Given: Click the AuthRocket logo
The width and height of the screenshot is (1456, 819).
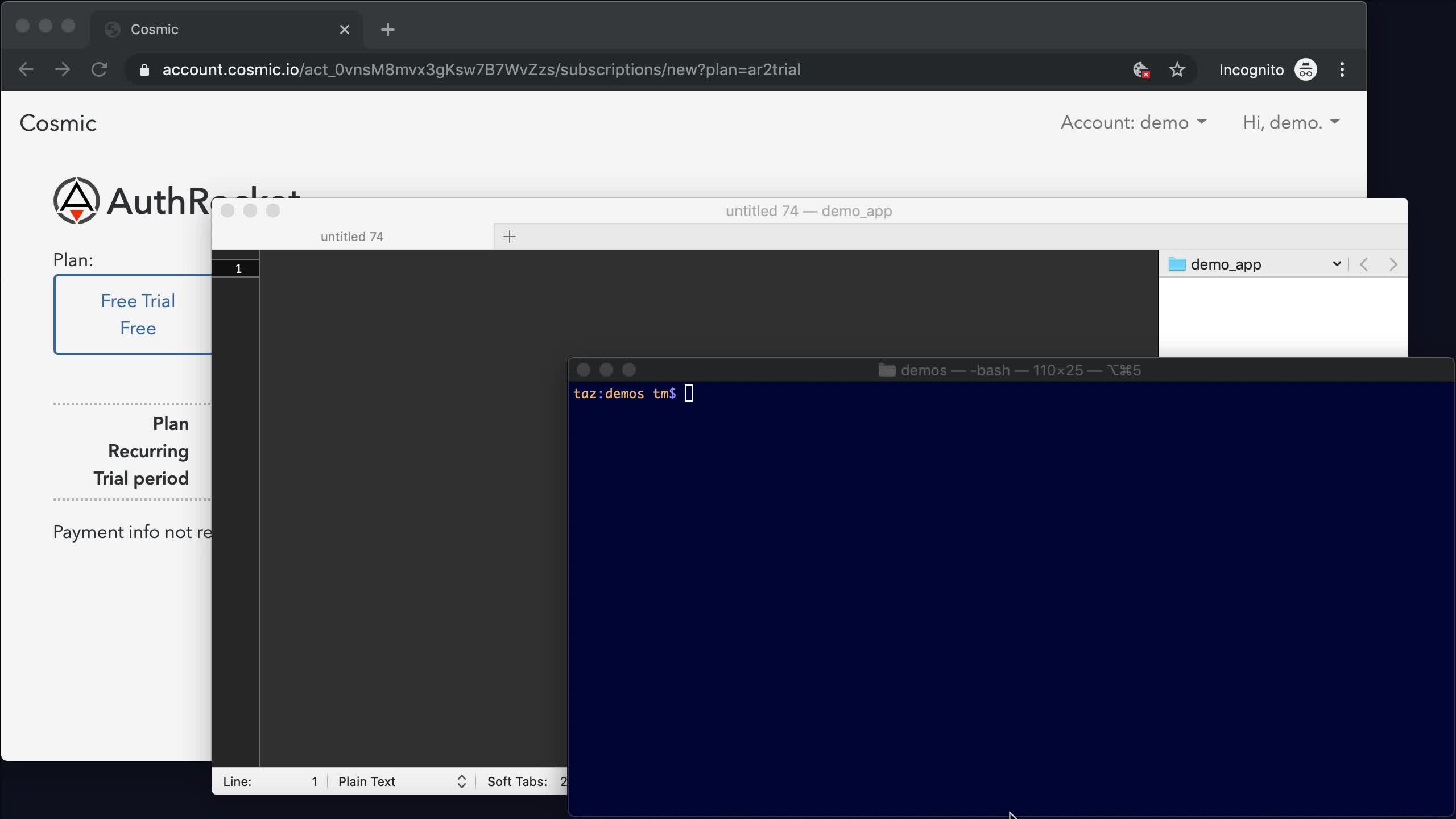Looking at the screenshot, I should click(132, 201).
